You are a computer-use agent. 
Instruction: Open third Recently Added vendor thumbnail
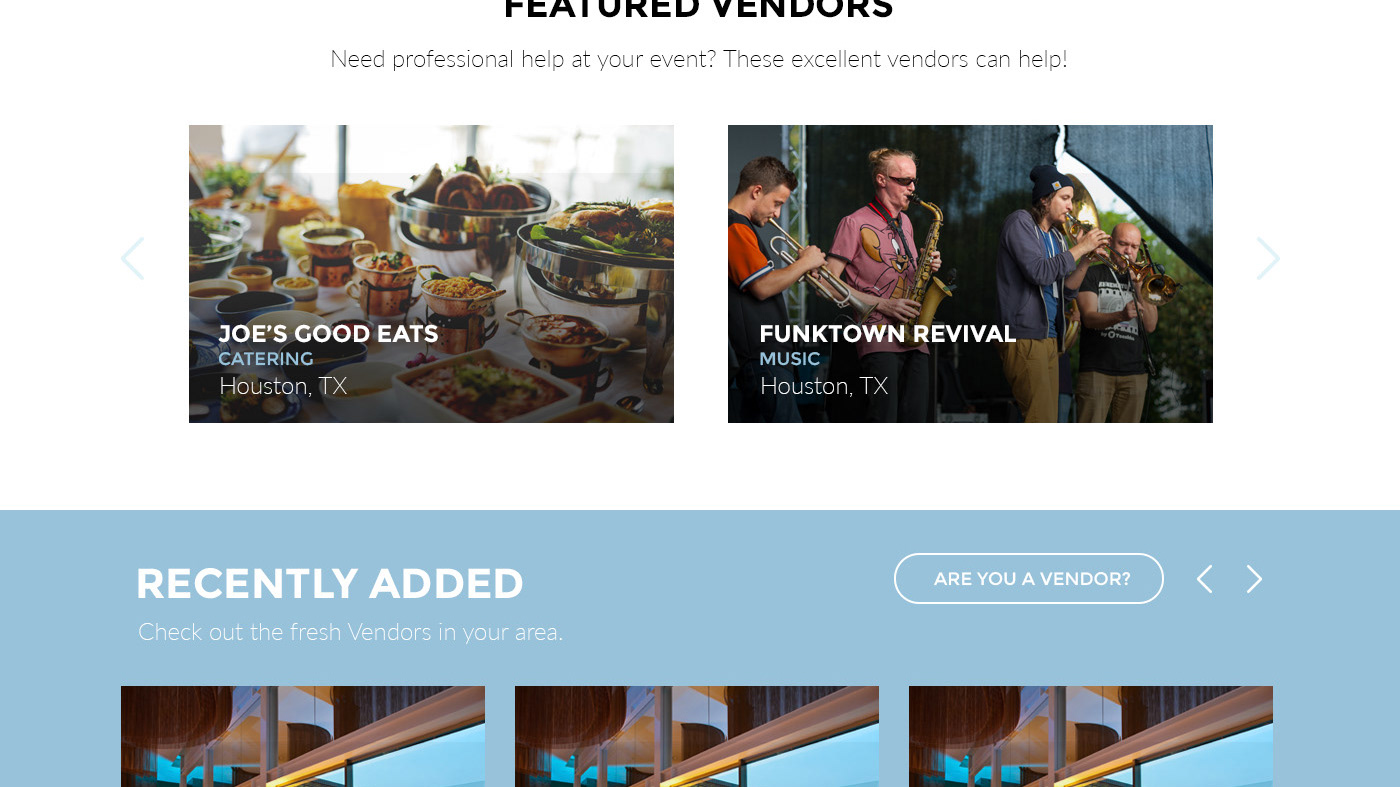point(1091,736)
